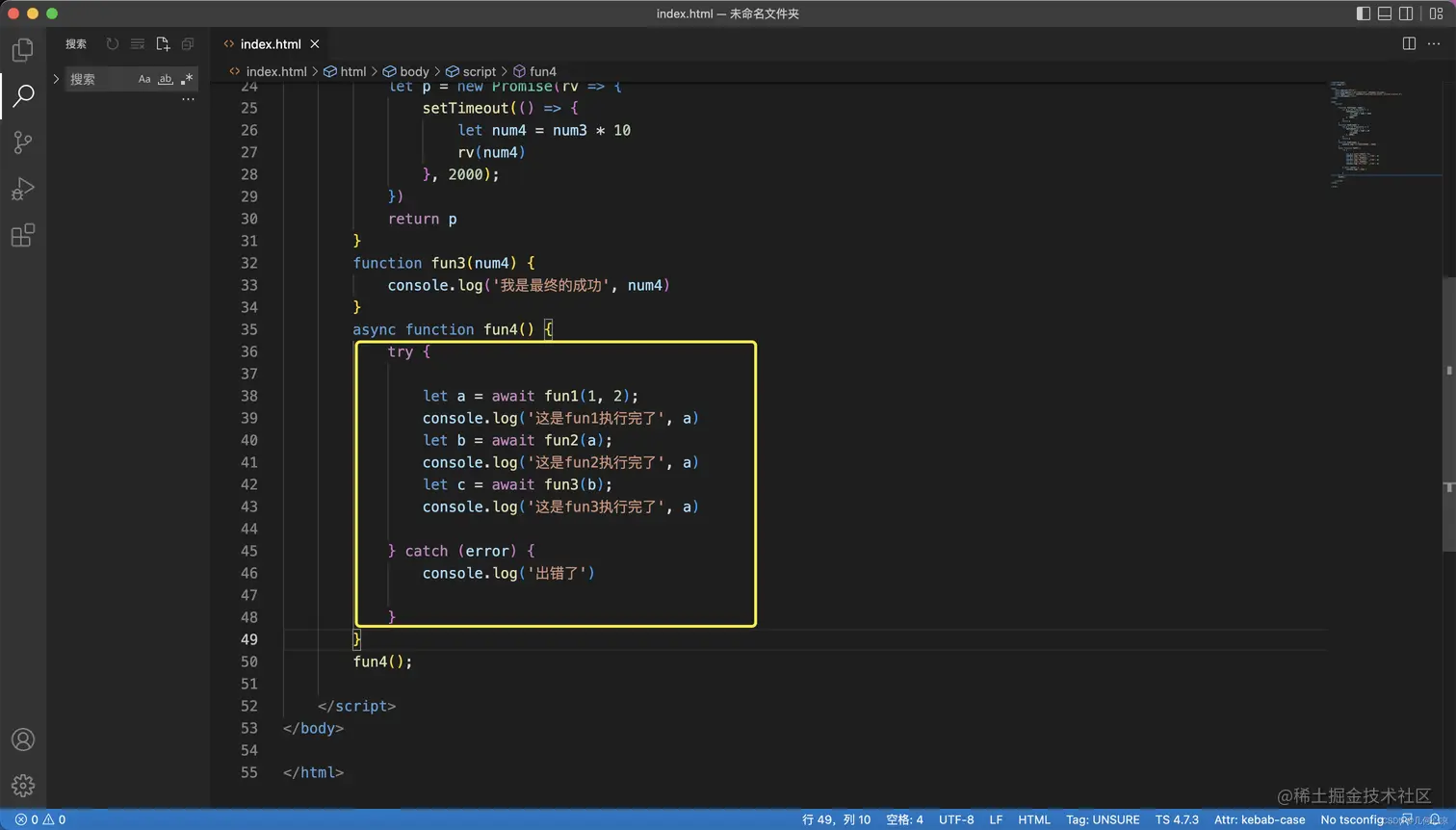Viewport: 1456px width, 830px height.
Task: Toggle search details ellipsis below search box
Action: (188, 99)
